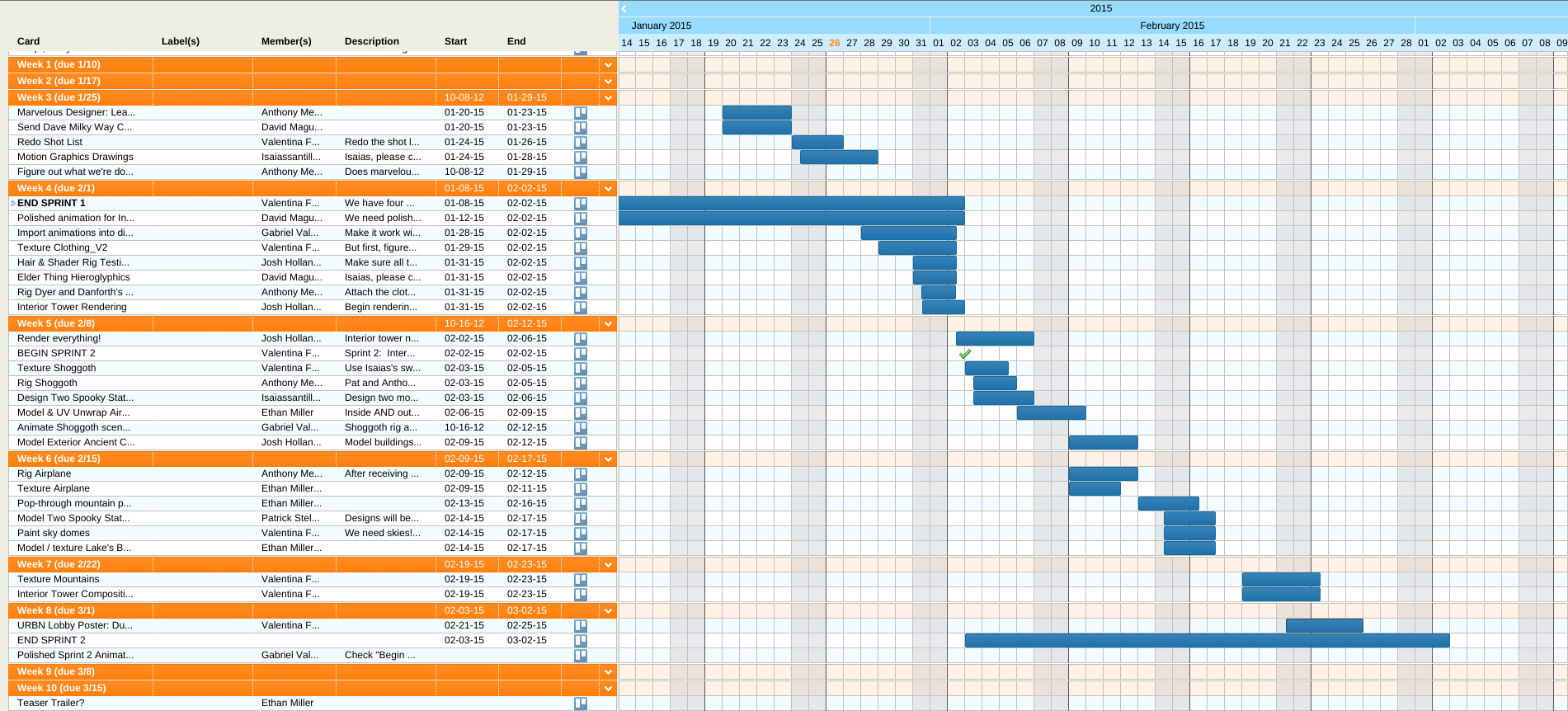This screenshot has height=711, width=1568.
Task: Click Trello icon for Texture Mountains row
Action: [581, 580]
